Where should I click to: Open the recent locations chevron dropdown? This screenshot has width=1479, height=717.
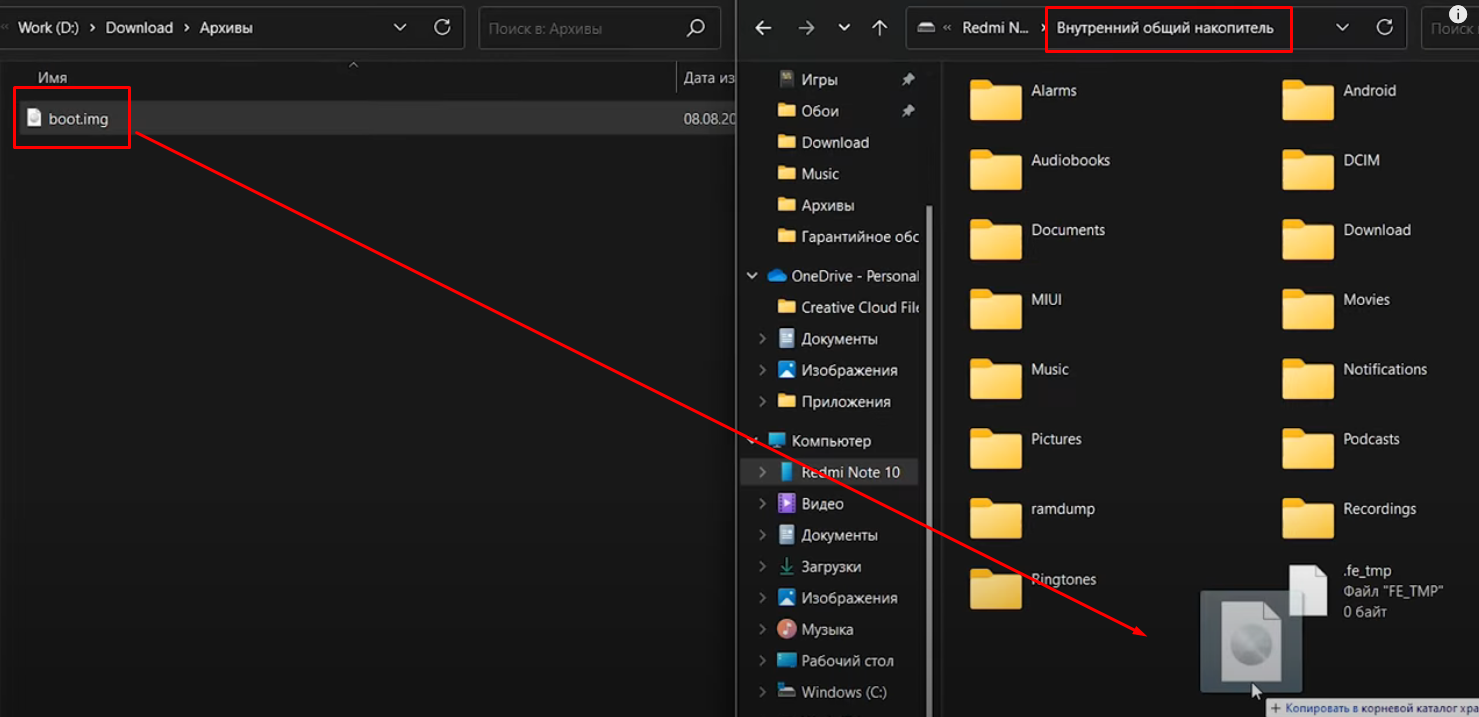[x=844, y=28]
